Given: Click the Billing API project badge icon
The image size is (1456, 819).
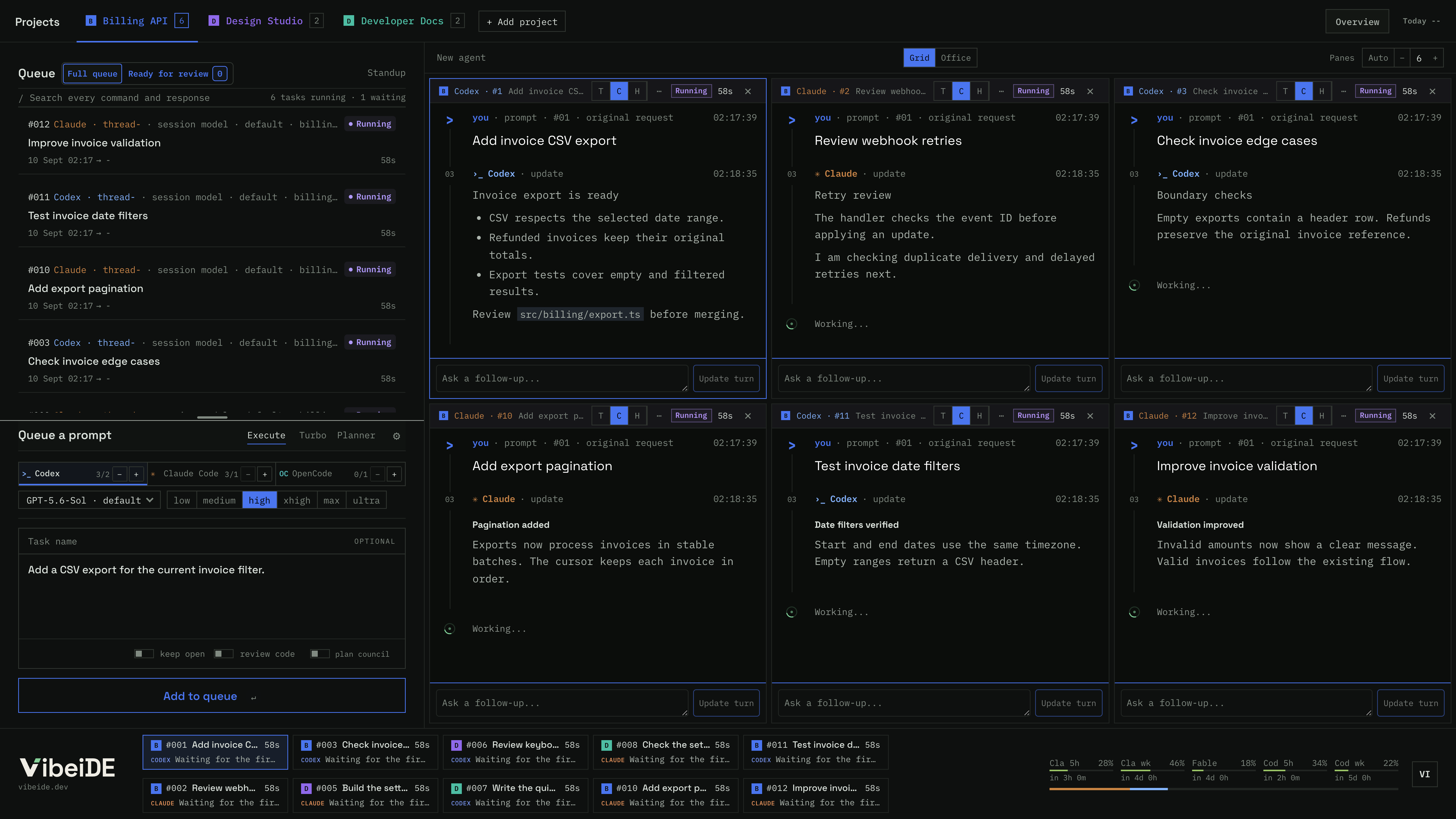Looking at the screenshot, I should pyautogui.click(x=90, y=21).
